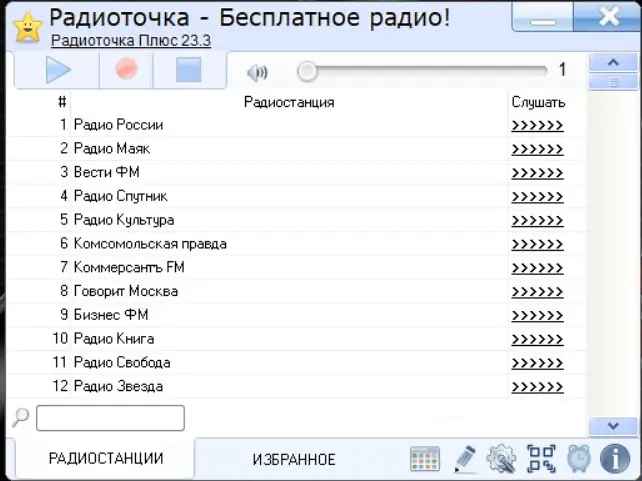This screenshot has width=642, height=481.
Task: Listen to Вести ФМ via its >>>>>> link
Action: coord(537,173)
